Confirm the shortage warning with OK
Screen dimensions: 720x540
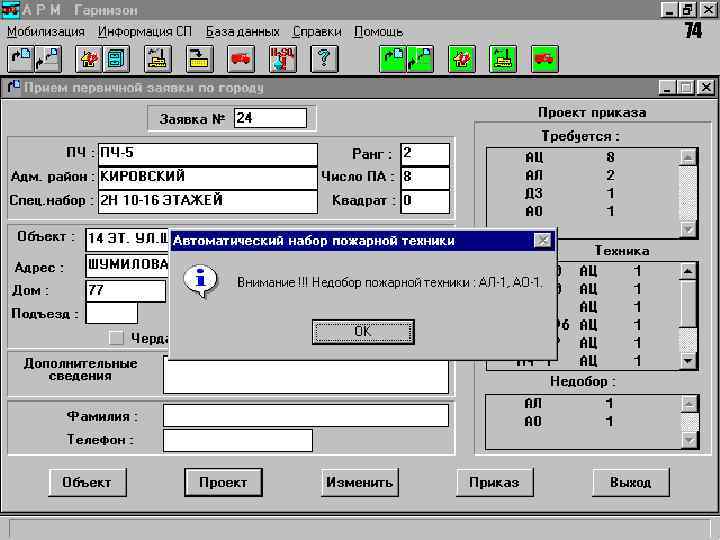(x=363, y=332)
